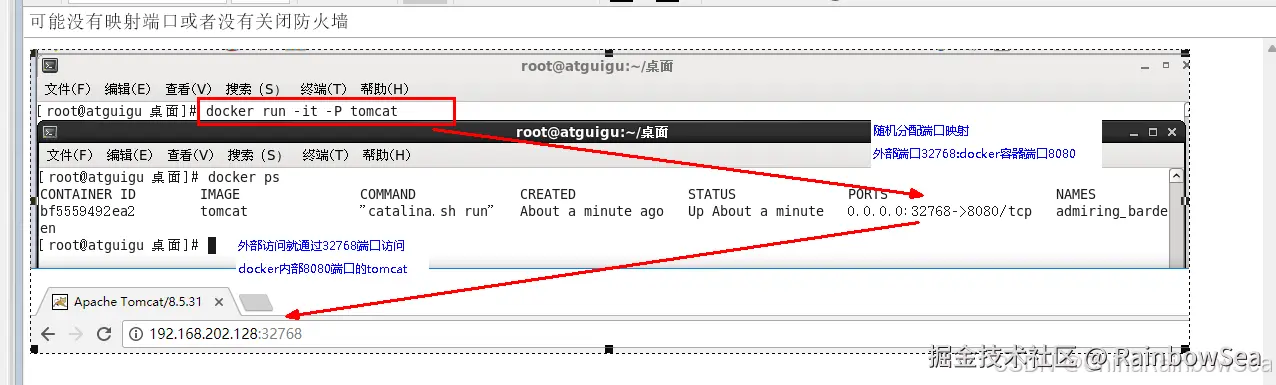Open 搜索(S) menu in the back terminal
Image resolution: width=1276 pixels, height=385 pixels.
(x=253, y=89)
